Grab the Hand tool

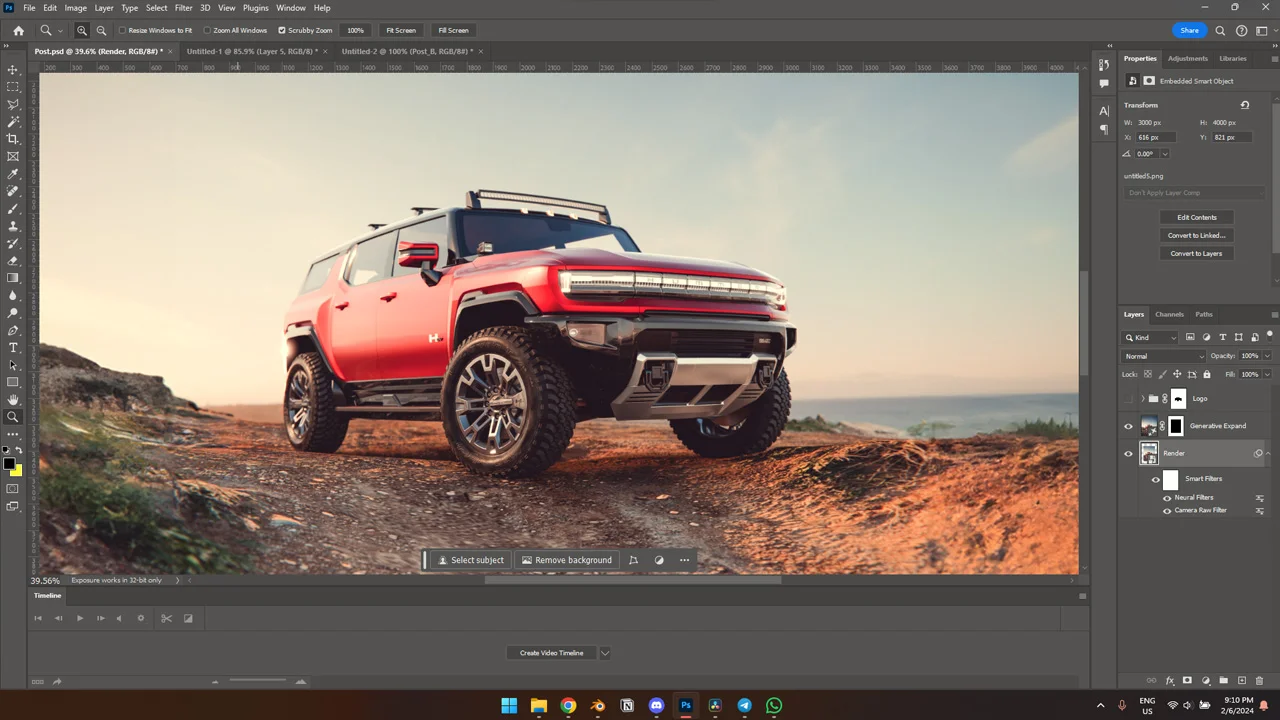[13, 400]
